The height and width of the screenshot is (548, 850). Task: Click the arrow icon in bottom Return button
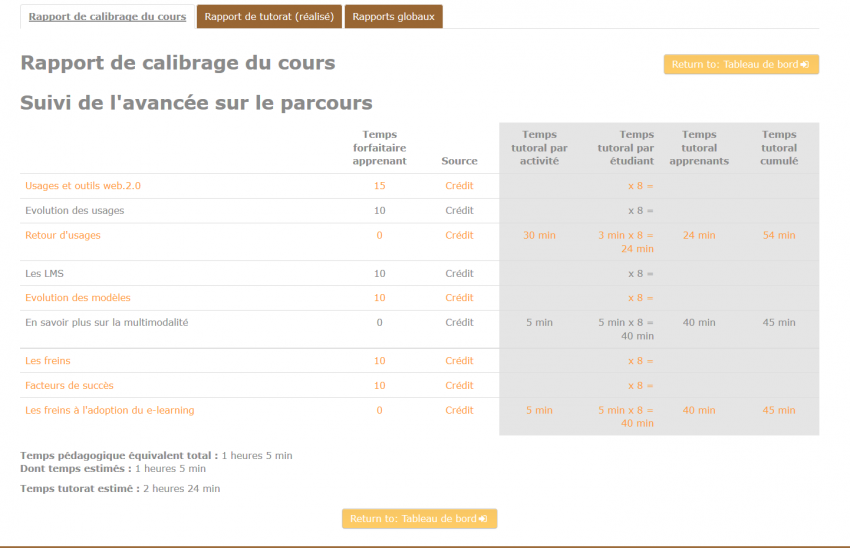point(483,519)
